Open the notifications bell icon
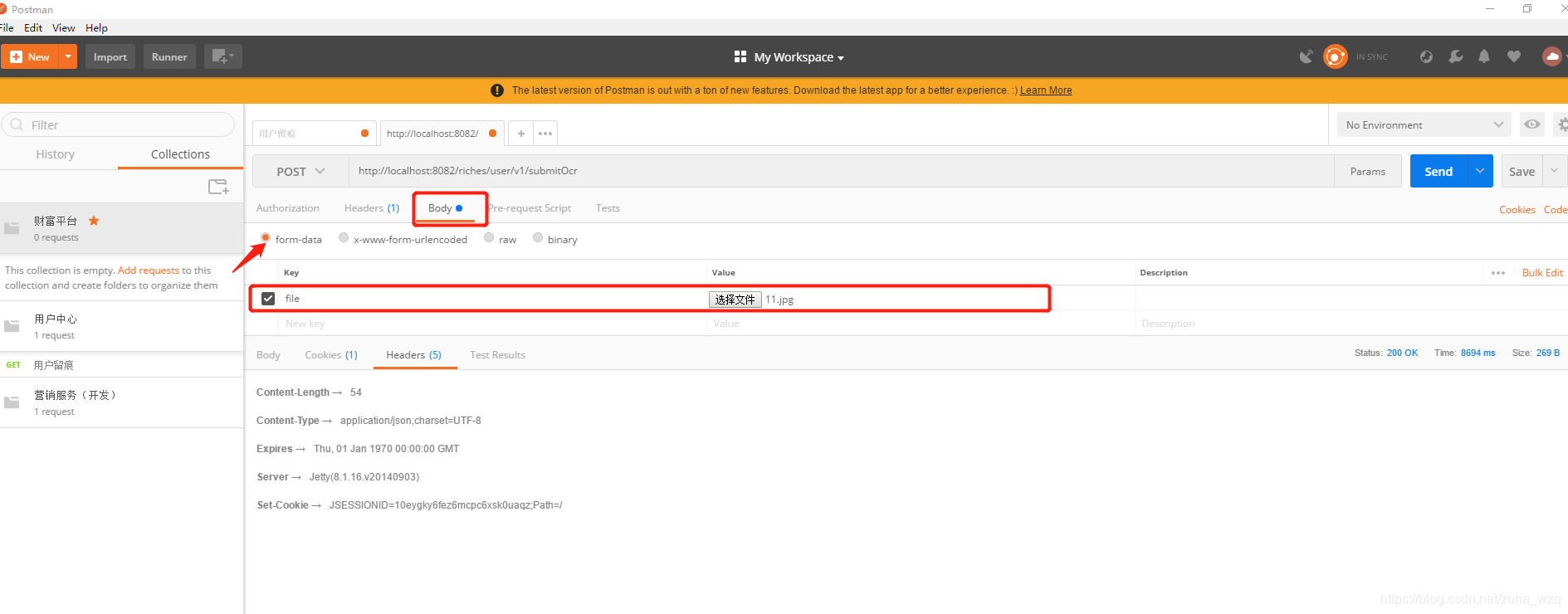Viewport: 1568px width, 614px height. point(1484,56)
